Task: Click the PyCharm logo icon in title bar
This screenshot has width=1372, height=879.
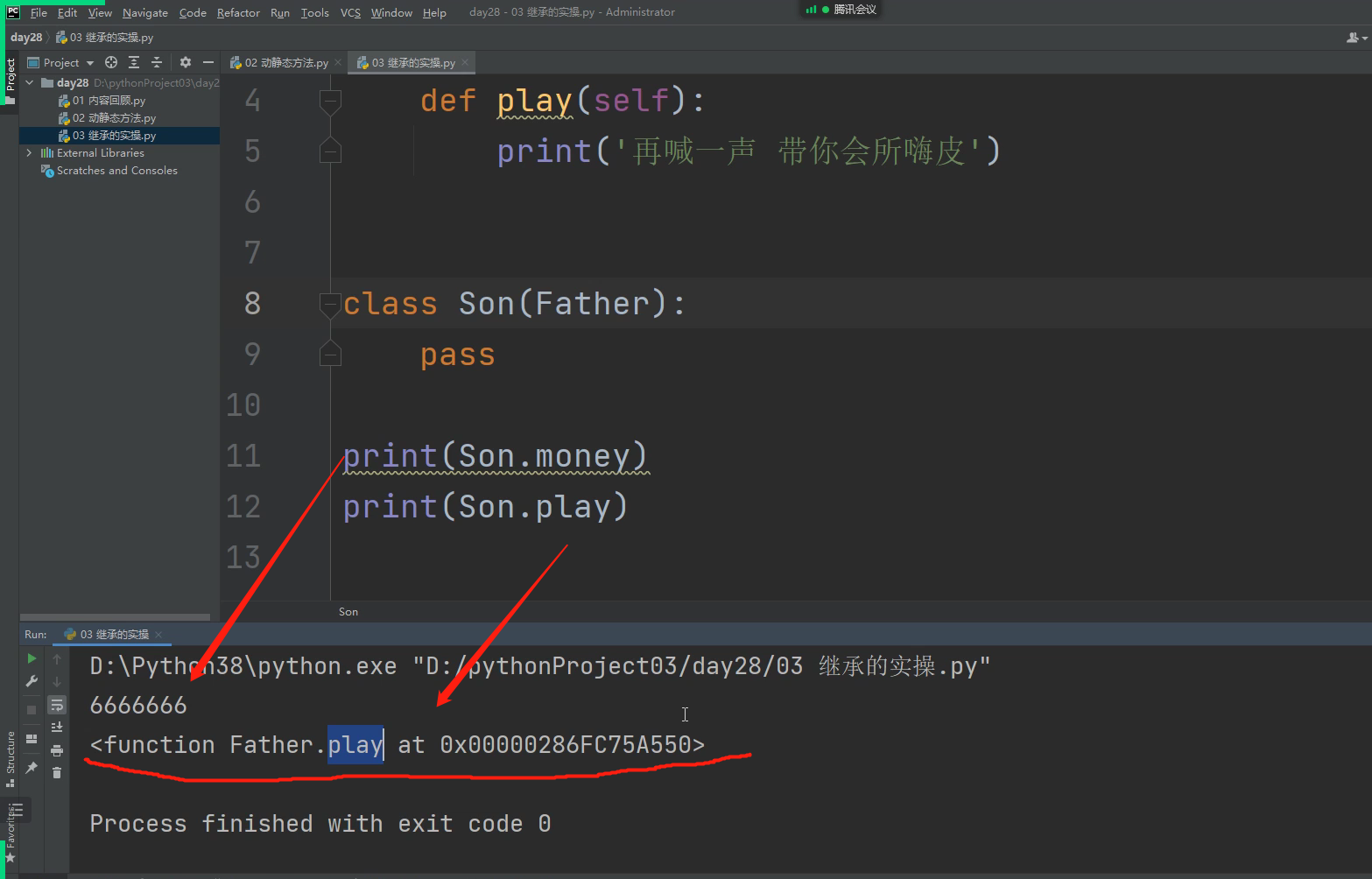Action: pyautogui.click(x=13, y=12)
